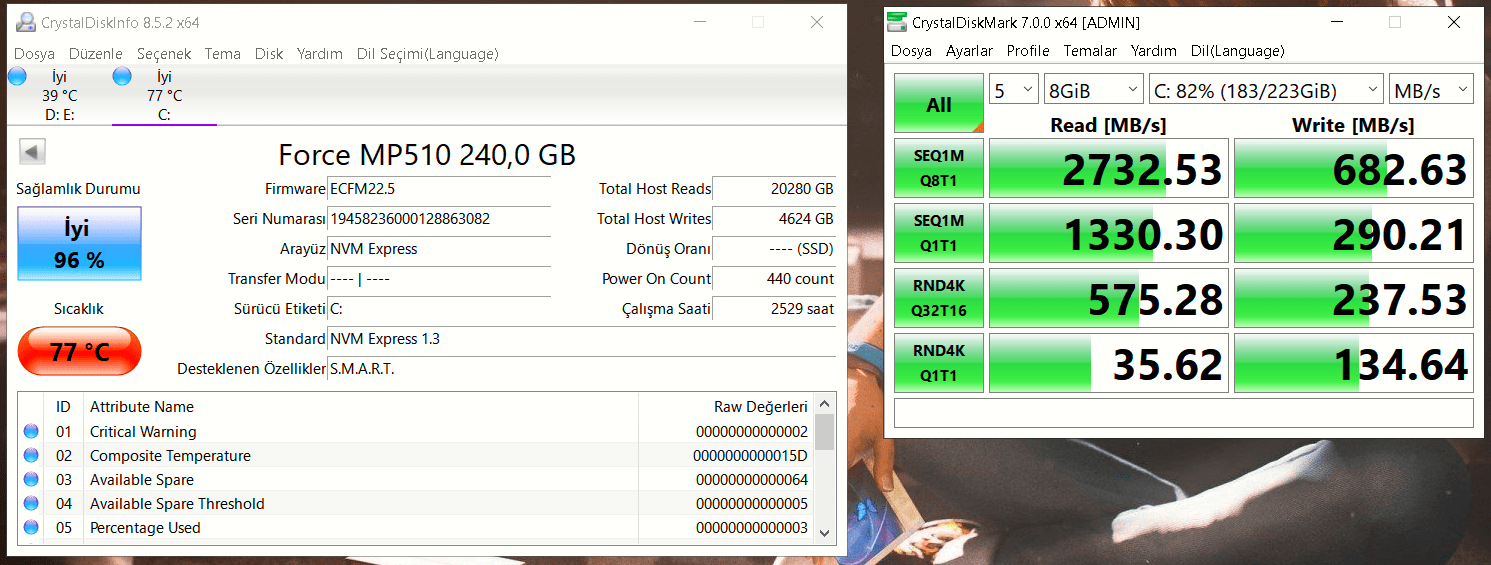Click the 2732.53 sequential read result
Viewport: 1491px width, 565px height.
(x=1109, y=168)
